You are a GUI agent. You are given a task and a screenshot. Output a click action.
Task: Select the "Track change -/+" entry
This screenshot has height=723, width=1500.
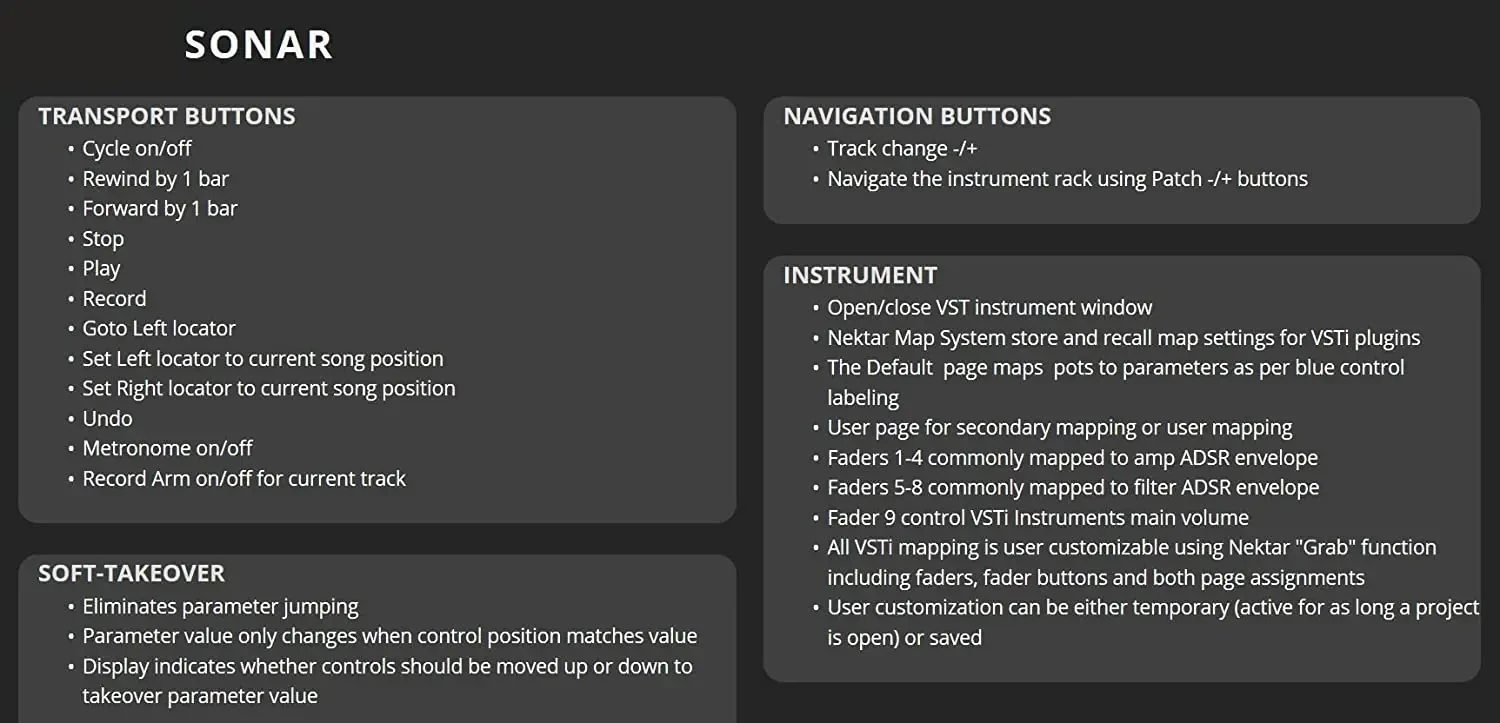pyautogui.click(x=902, y=148)
